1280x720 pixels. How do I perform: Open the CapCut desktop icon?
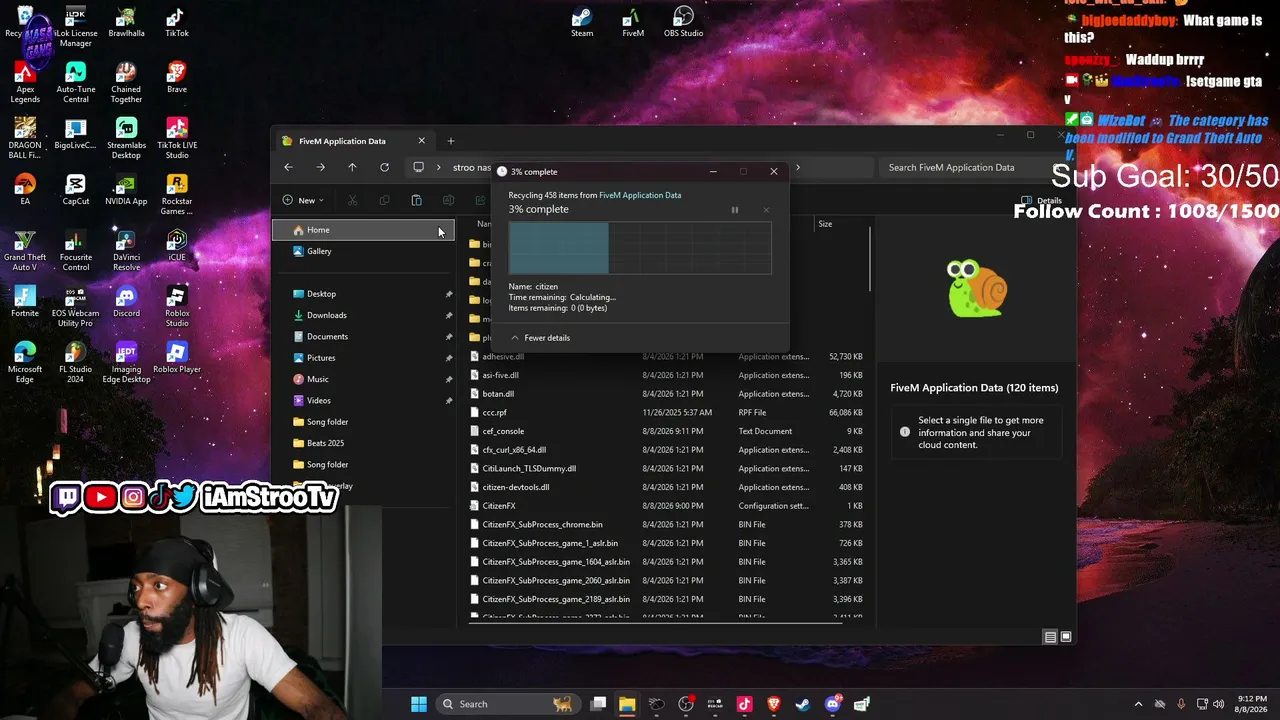point(75,190)
